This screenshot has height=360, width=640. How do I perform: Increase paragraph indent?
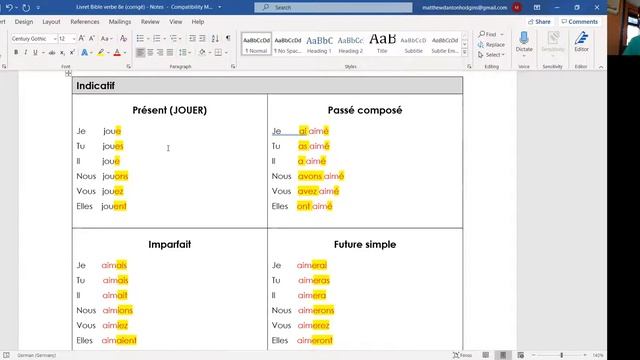coord(202,38)
